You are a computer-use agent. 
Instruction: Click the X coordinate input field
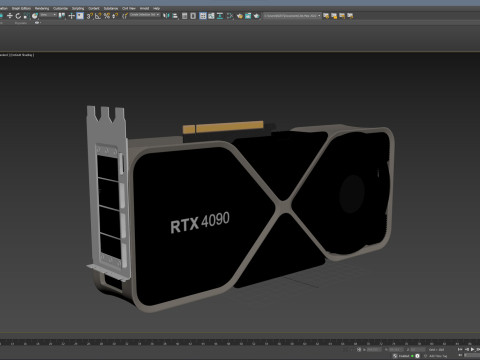[374, 350]
